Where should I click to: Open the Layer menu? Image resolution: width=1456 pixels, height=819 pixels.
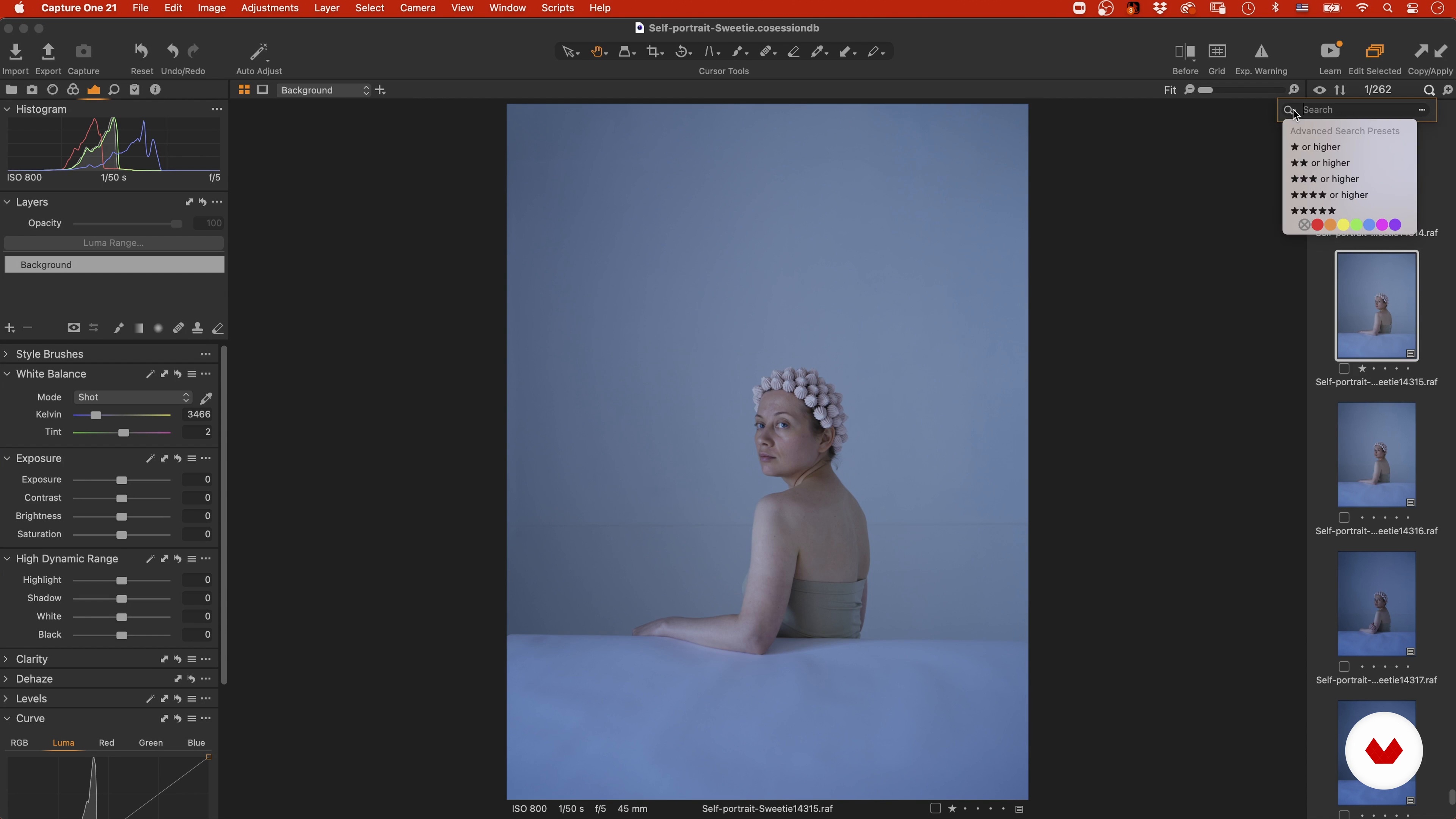tap(327, 8)
